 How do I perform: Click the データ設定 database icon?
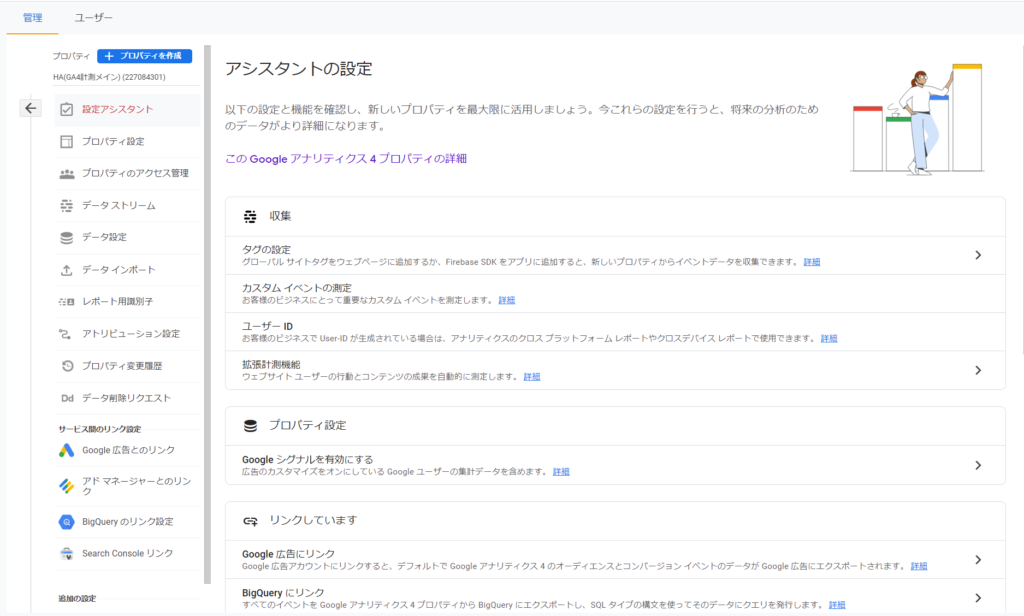(x=67, y=238)
